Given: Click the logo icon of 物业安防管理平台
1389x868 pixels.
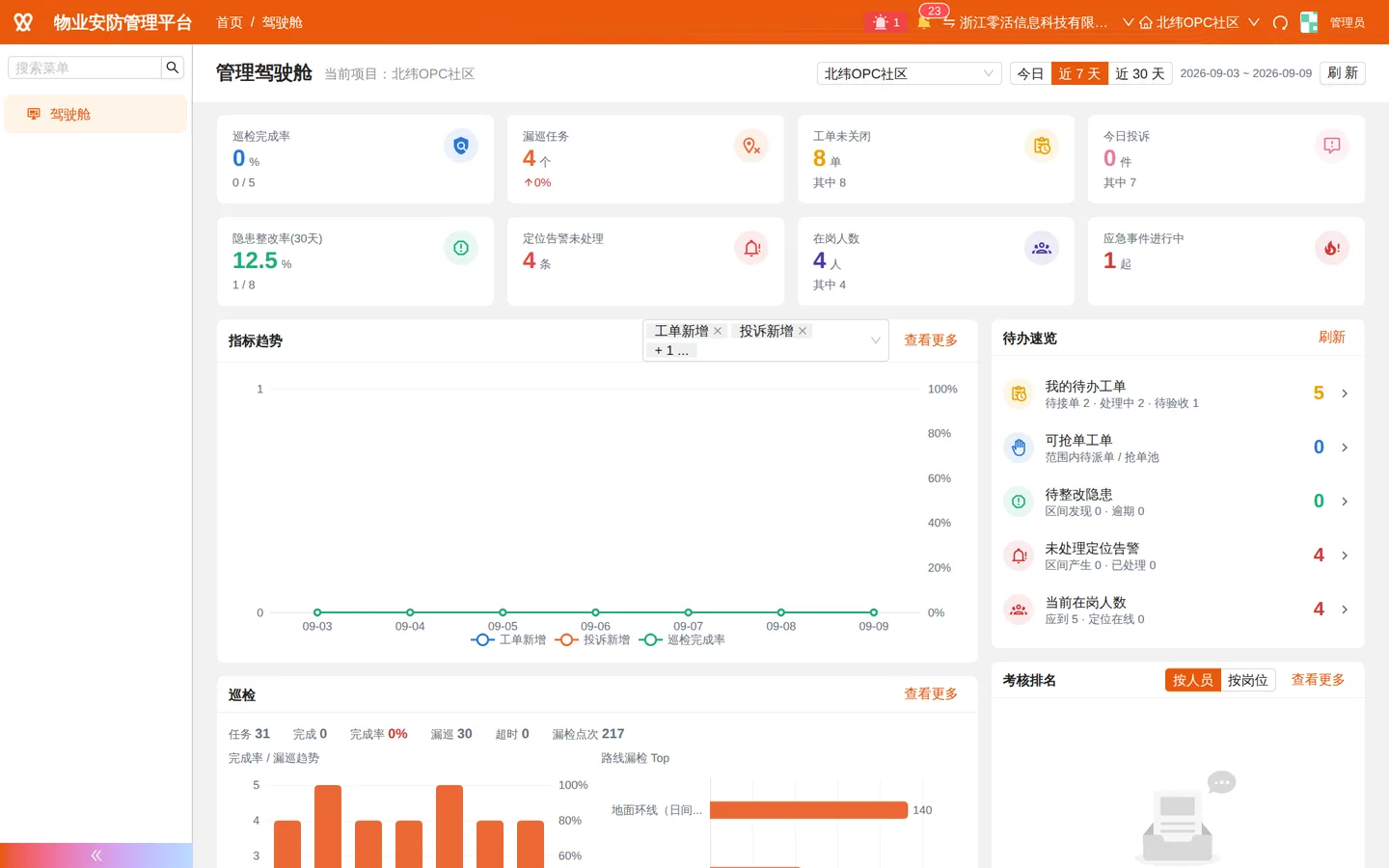Looking at the screenshot, I should (x=23, y=22).
